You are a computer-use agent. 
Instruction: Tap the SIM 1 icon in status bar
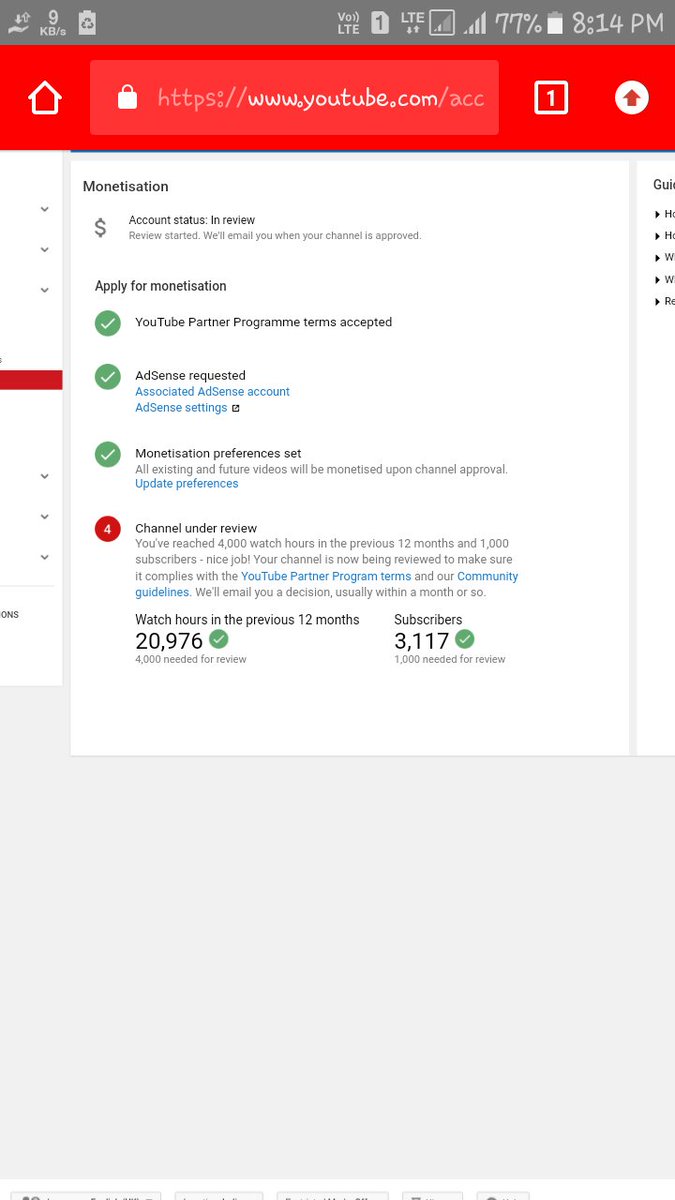[380, 22]
